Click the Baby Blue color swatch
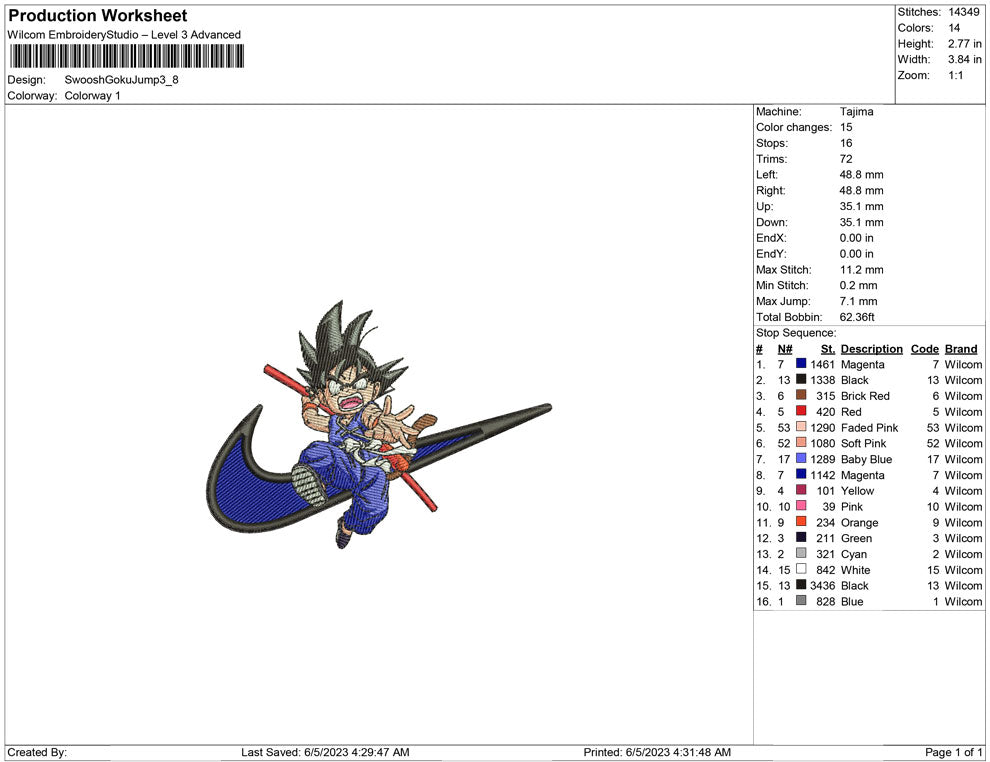This screenshot has height=762, width=990. (x=801, y=458)
